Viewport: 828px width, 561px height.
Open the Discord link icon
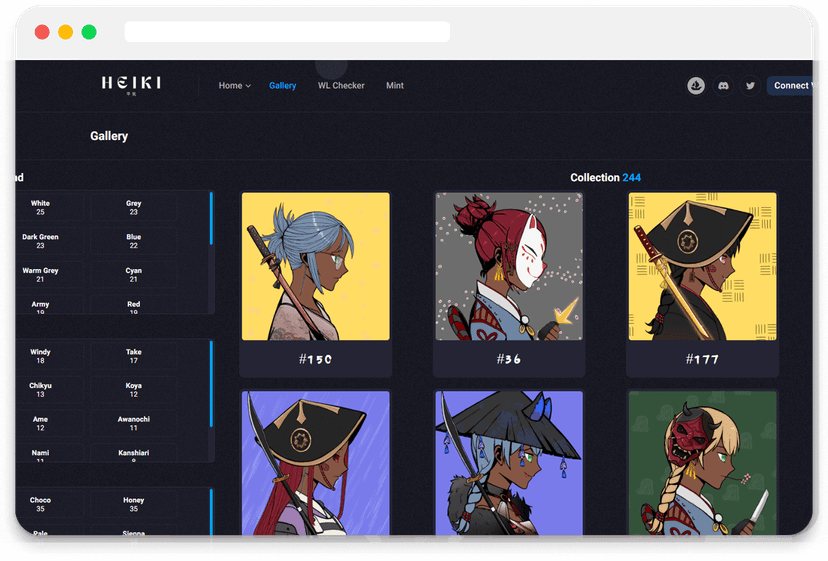point(723,86)
